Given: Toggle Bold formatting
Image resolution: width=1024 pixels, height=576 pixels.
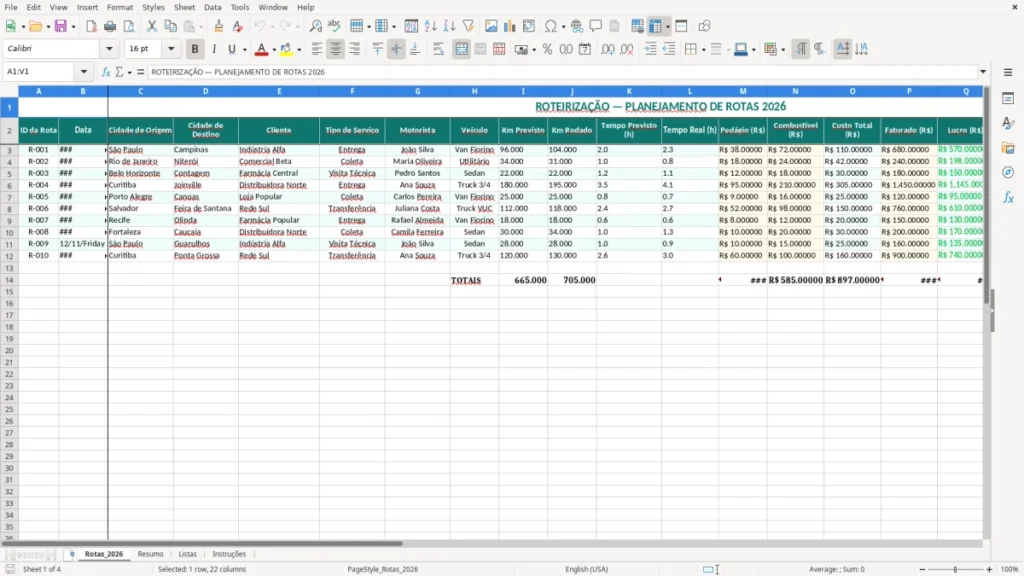Looking at the screenshot, I should click(195, 49).
